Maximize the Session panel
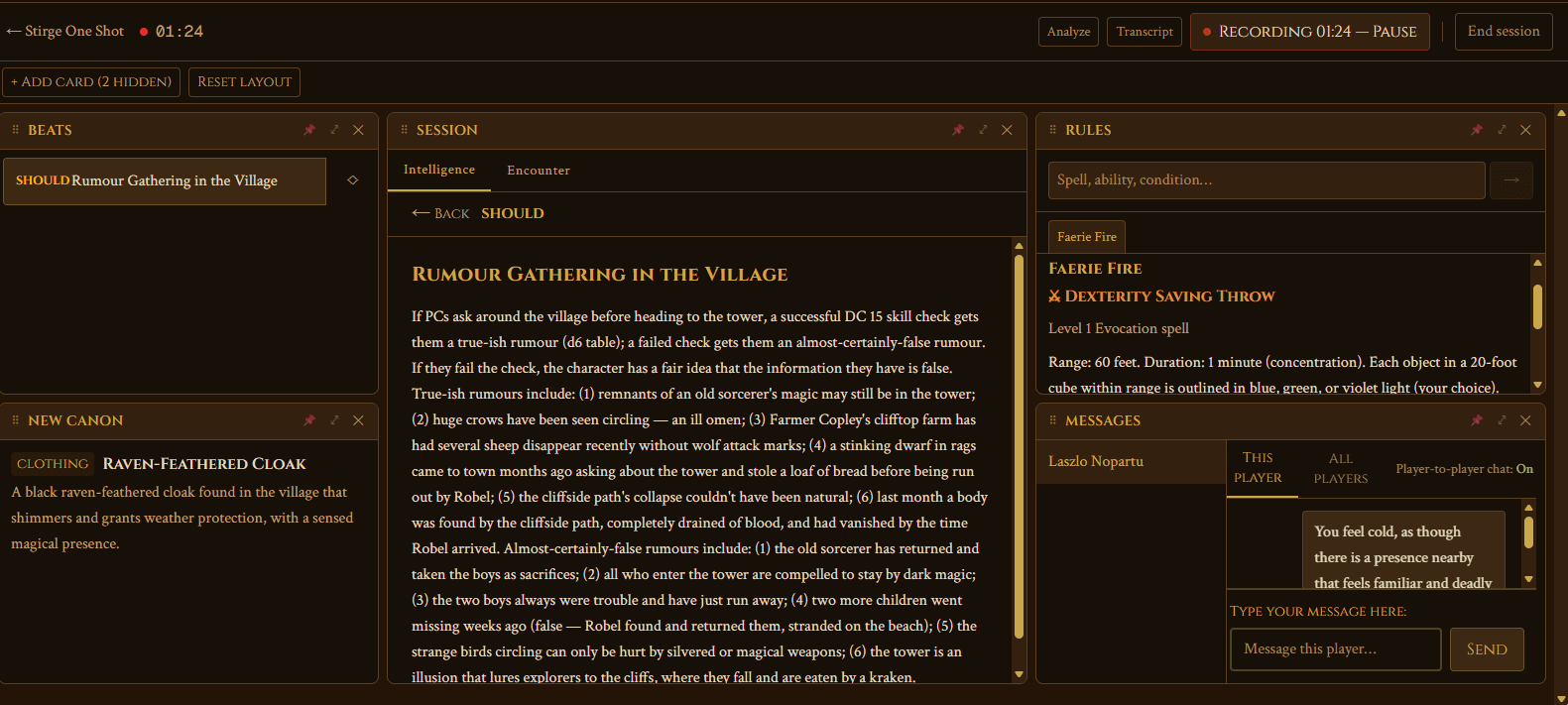 pyautogui.click(x=983, y=130)
